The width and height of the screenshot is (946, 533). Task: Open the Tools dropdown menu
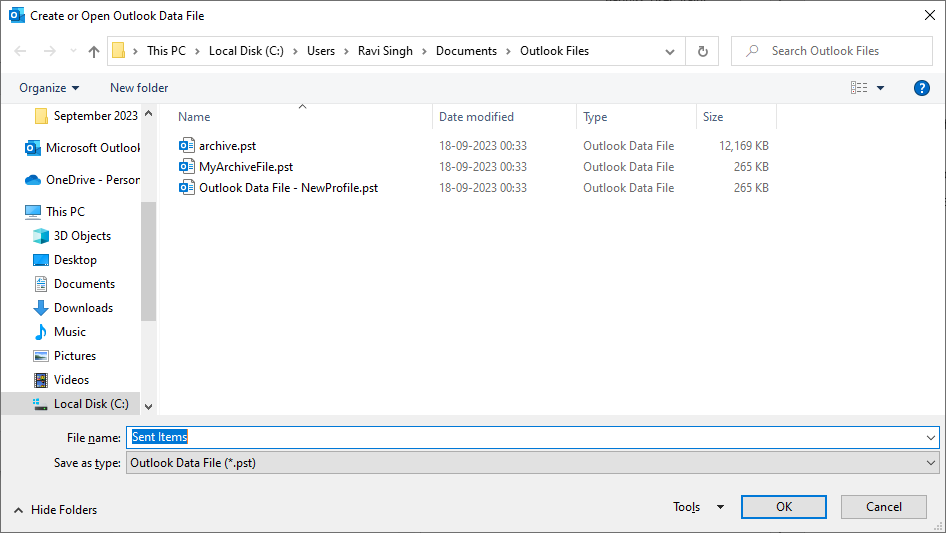698,507
